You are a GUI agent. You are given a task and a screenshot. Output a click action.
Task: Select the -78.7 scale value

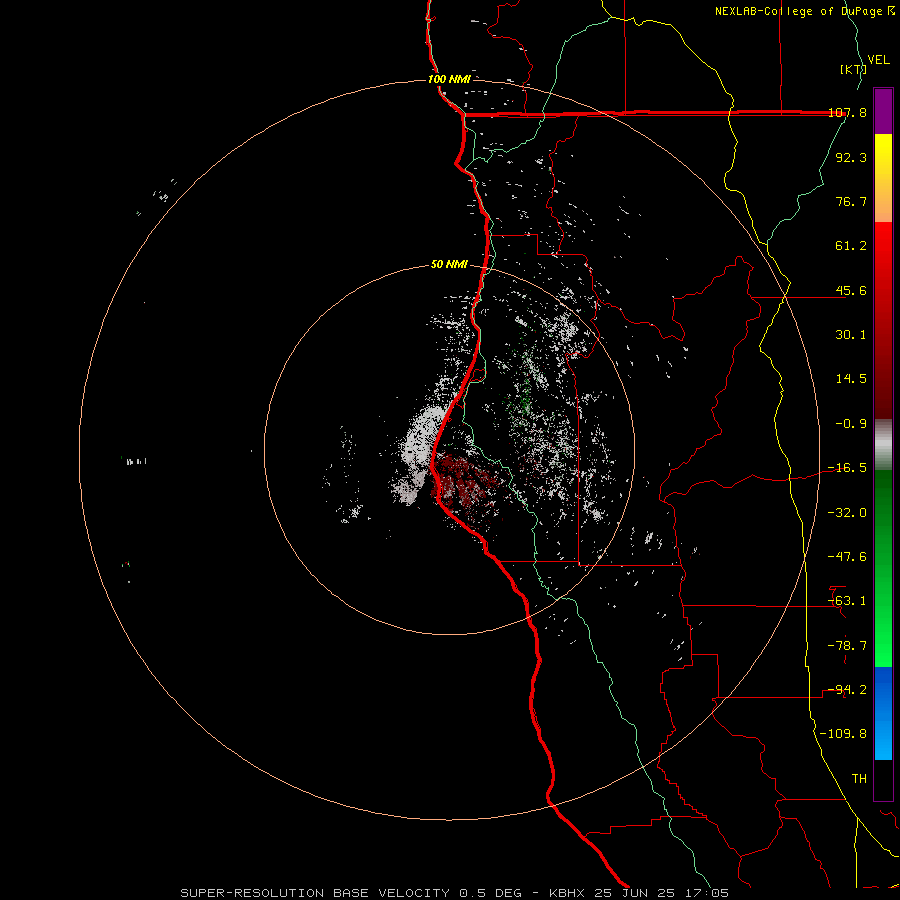pyautogui.click(x=848, y=646)
